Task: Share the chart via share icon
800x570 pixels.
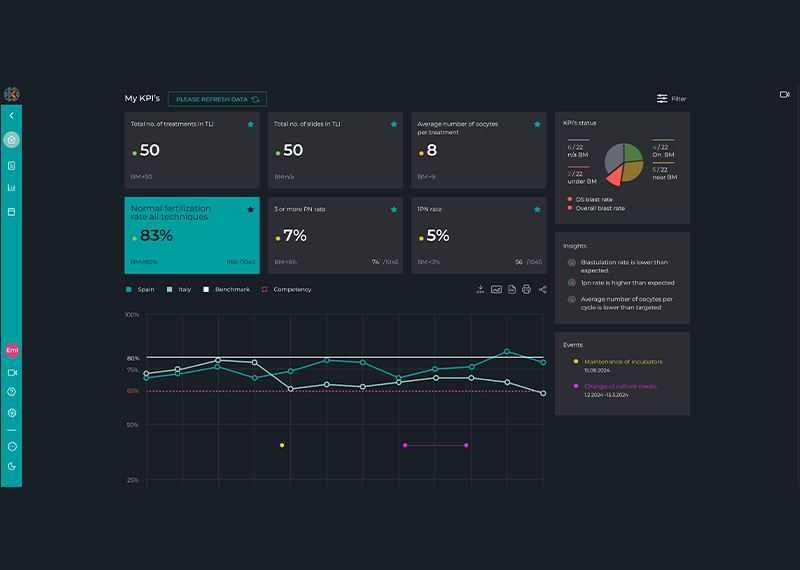Action: [x=543, y=289]
